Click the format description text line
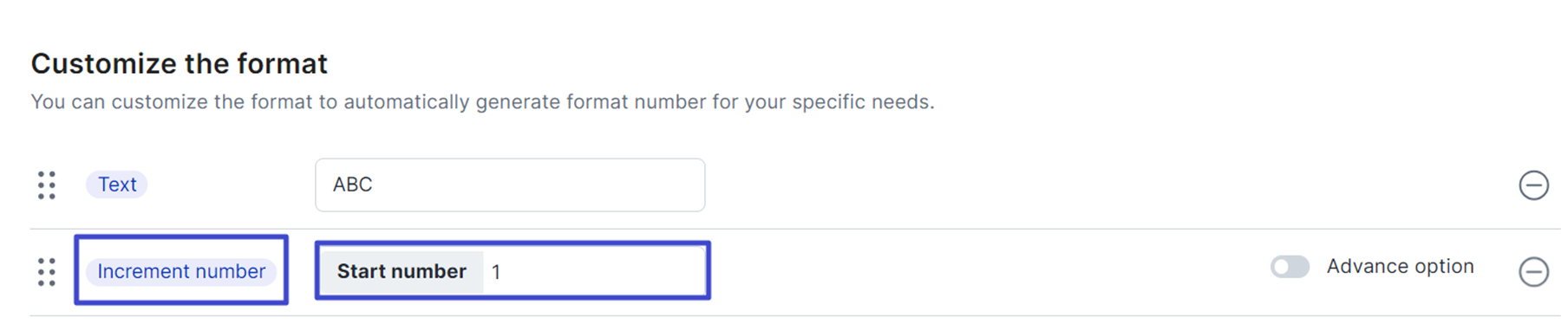This screenshot has height=331, width=1568. coord(482,101)
